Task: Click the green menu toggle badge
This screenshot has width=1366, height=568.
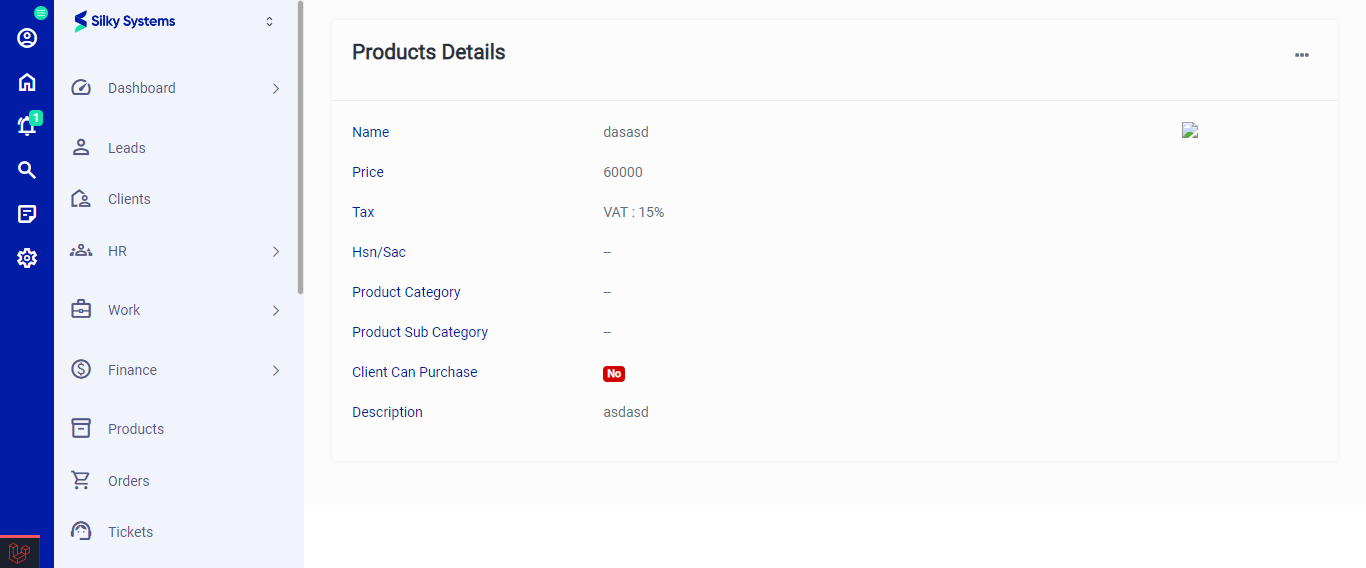Action: pos(41,13)
